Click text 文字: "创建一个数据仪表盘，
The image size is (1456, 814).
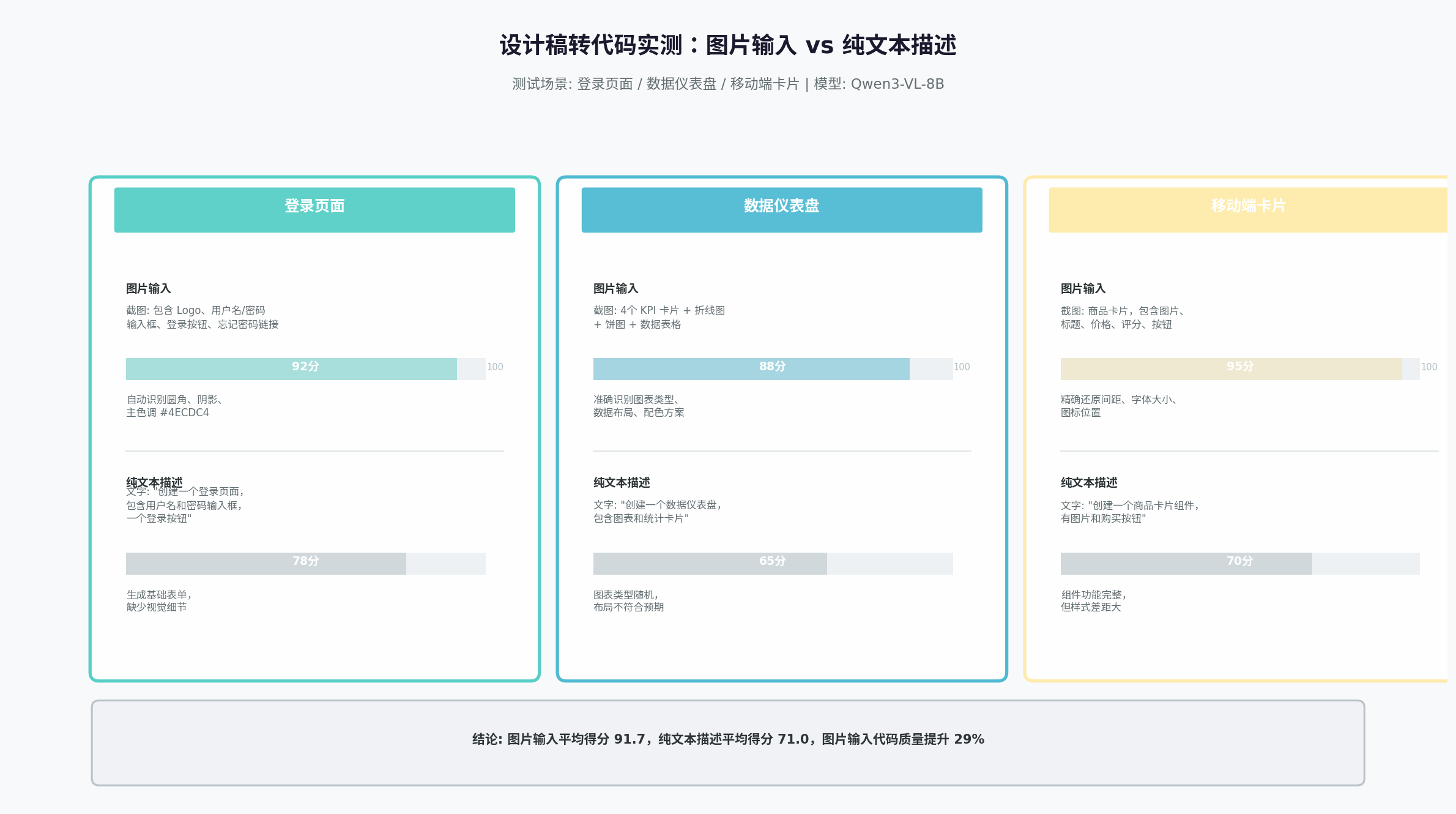(658, 505)
